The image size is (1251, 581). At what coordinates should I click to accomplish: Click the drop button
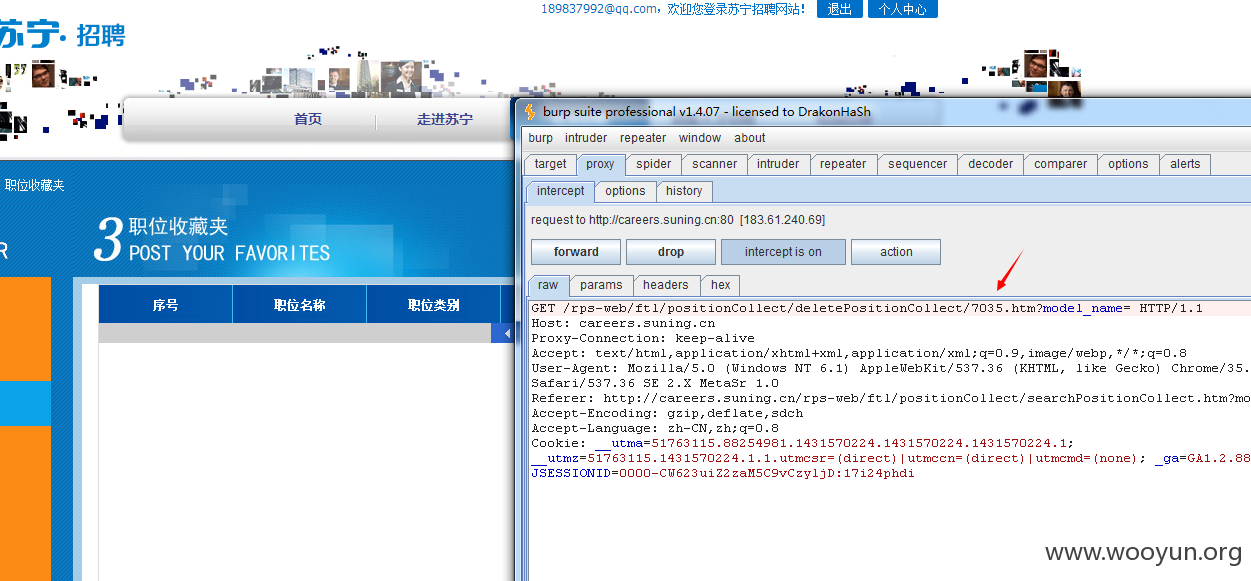[671, 252]
